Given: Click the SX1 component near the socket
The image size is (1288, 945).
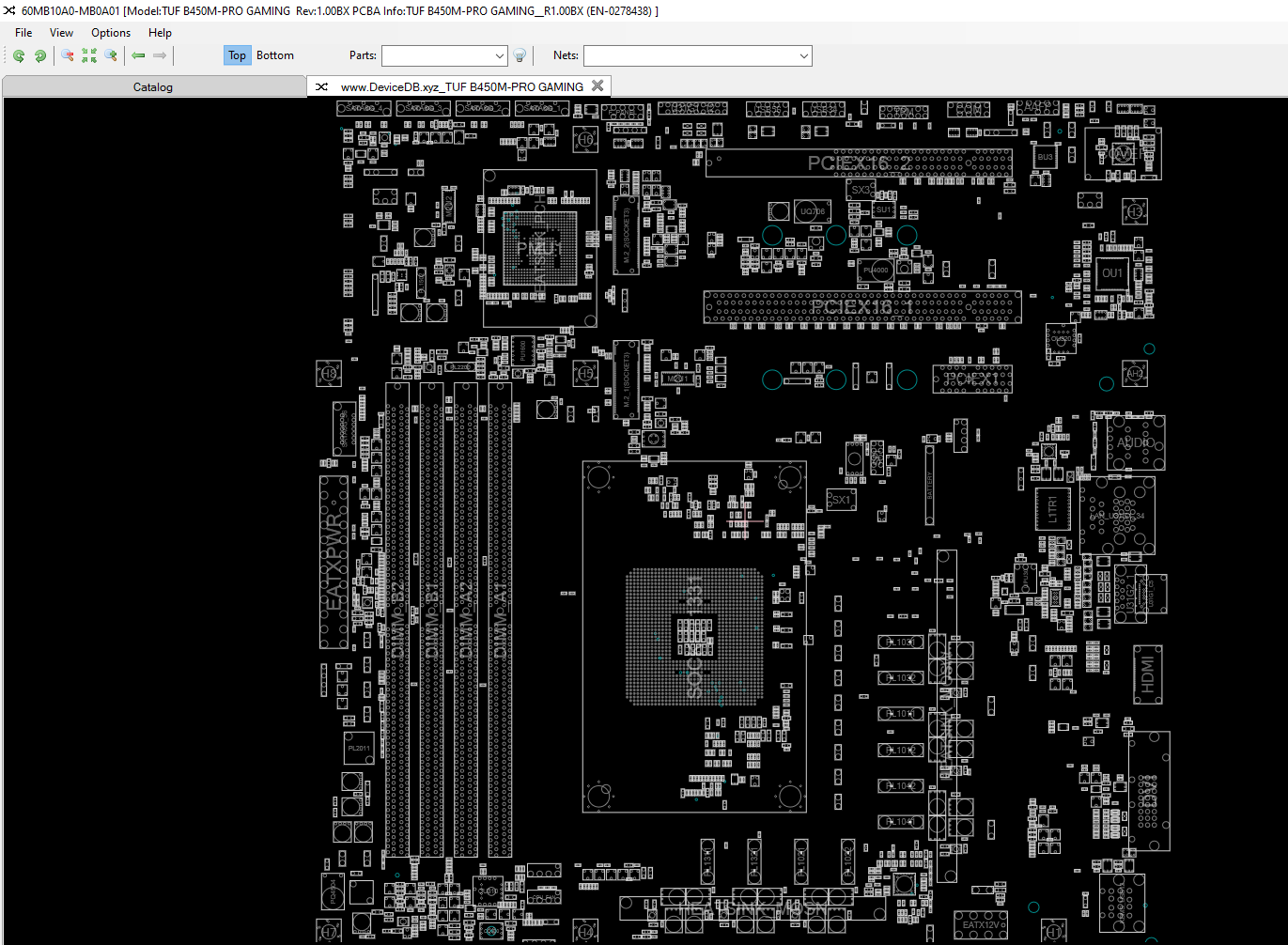Looking at the screenshot, I should click(841, 500).
